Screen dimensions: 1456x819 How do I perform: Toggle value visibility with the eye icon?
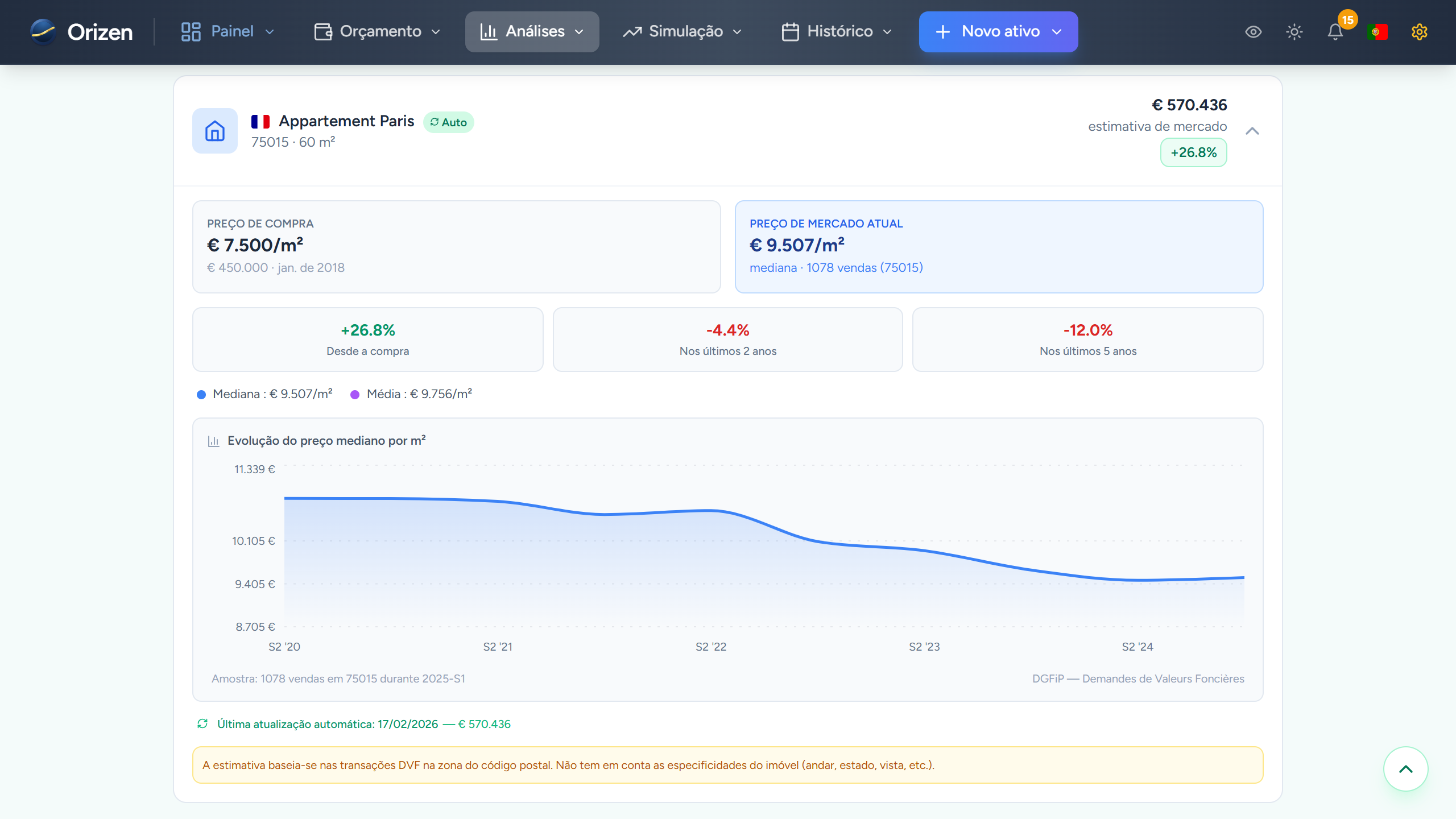coord(1253,32)
